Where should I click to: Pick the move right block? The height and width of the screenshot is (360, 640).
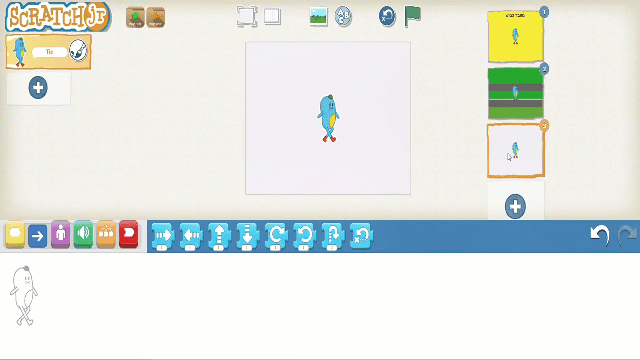click(x=163, y=236)
